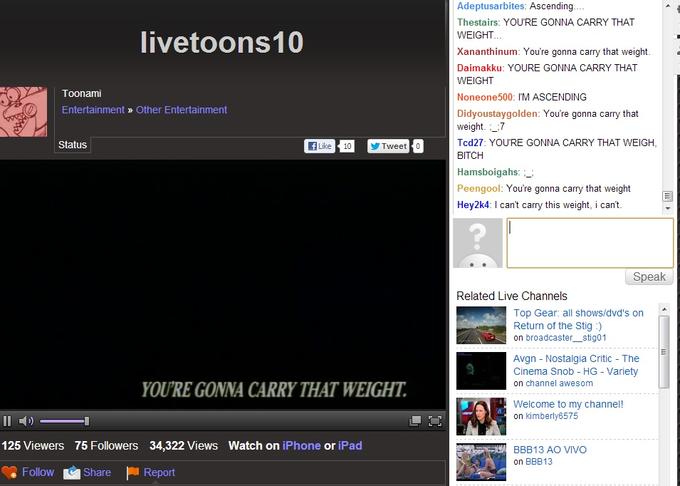680x486 pixels.
Task: Click Adeptusarbites username in chat
Action: click(491, 6)
